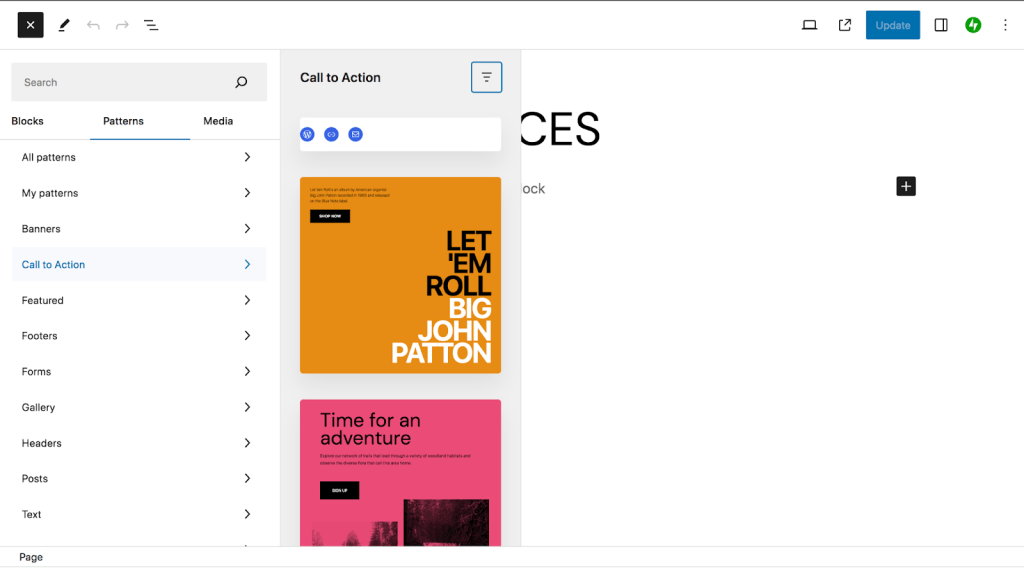This screenshot has width=1024, height=568.
Task: Click the pattern filter button
Action: 487,77
